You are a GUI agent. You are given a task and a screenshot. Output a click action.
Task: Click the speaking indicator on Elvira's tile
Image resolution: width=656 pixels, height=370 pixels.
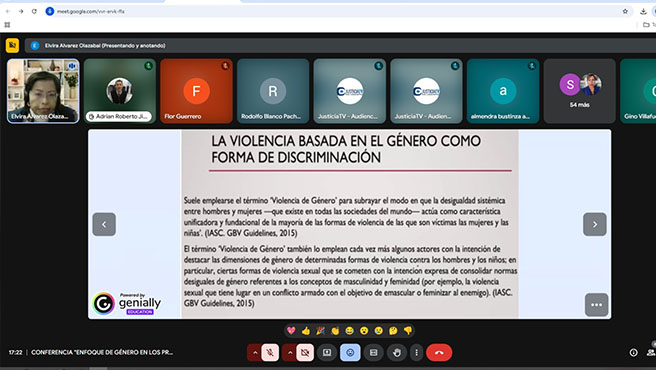click(x=72, y=66)
